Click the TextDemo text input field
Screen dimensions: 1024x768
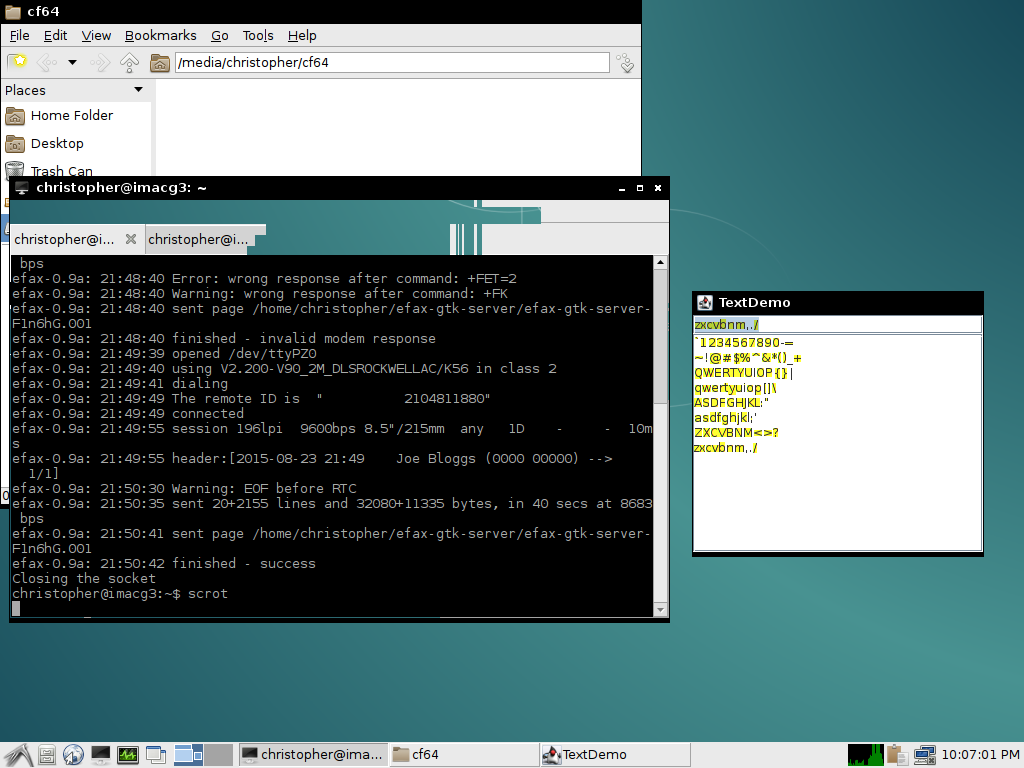(x=837, y=324)
